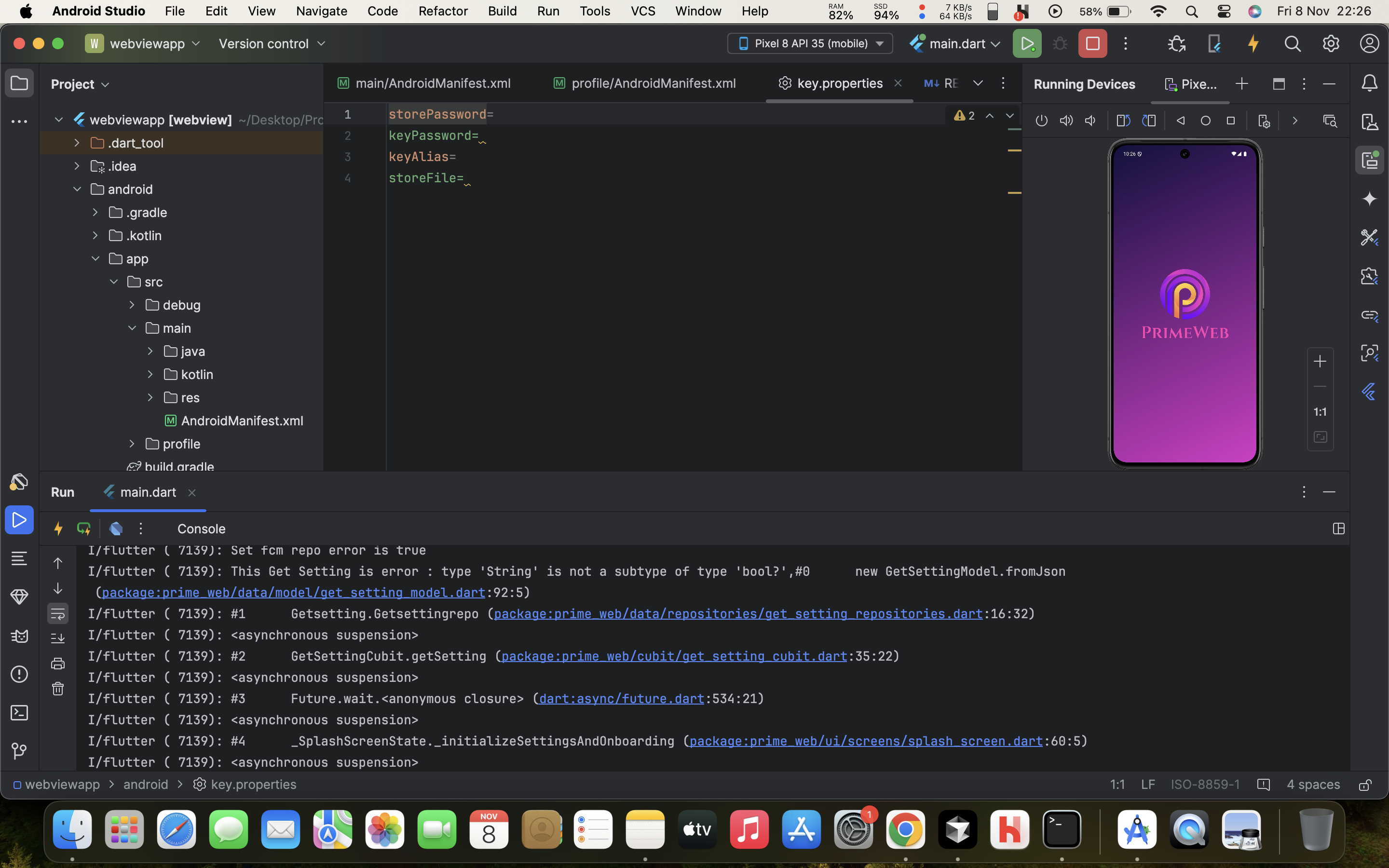Open the get_setting_cubit.dart link in the console

pyautogui.click(x=674, y=656)
